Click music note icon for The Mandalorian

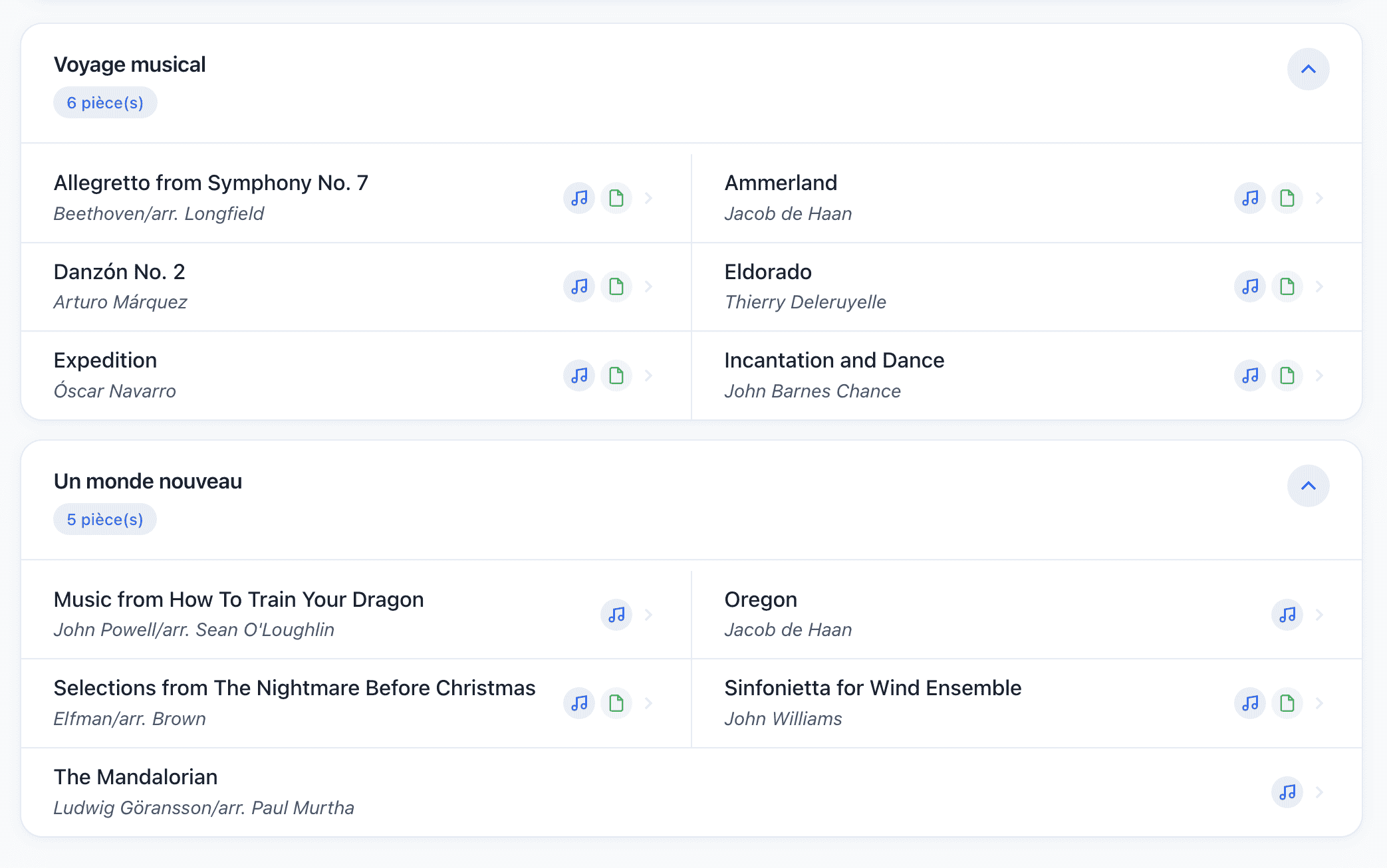1287,792
